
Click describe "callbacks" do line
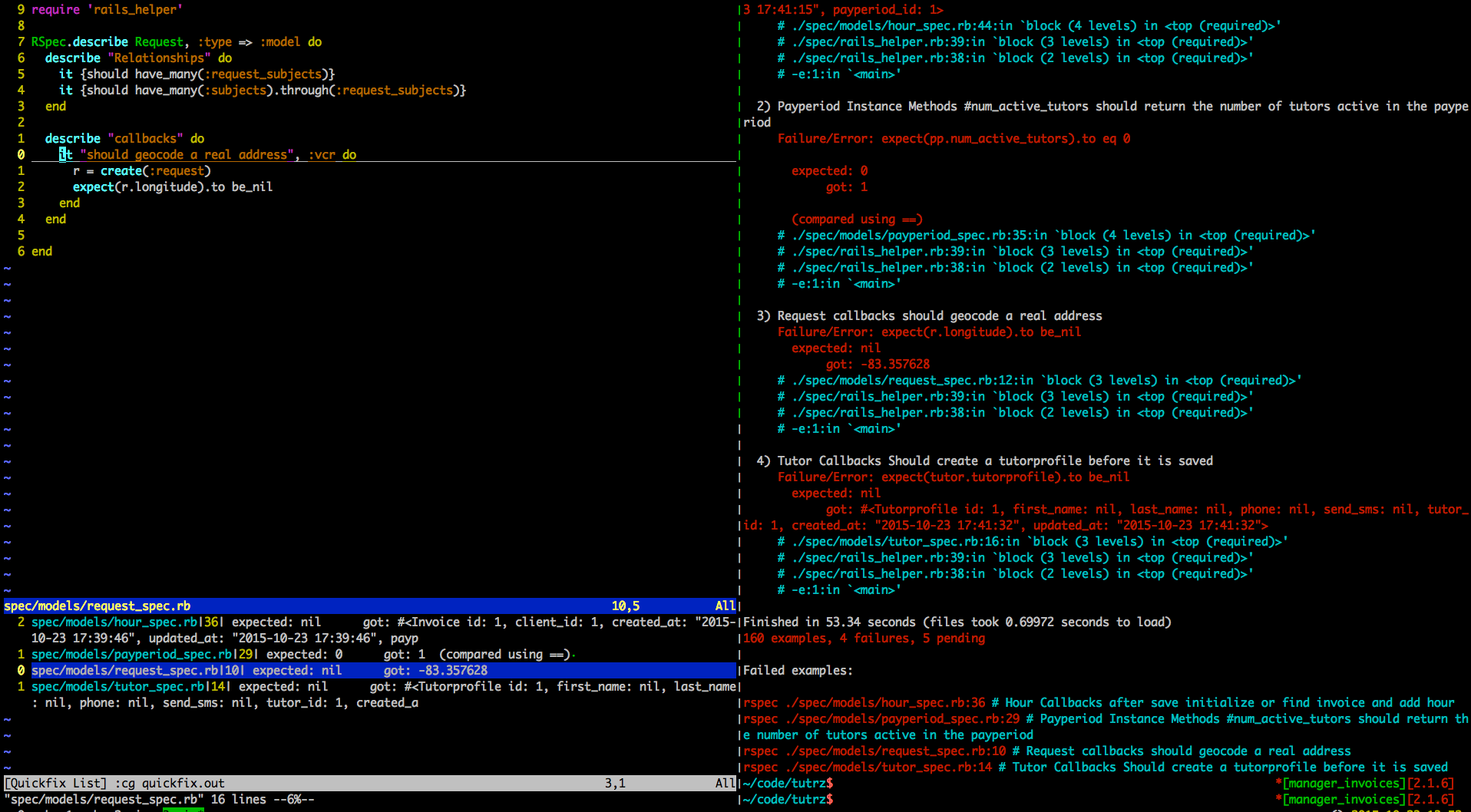(124, 138)
